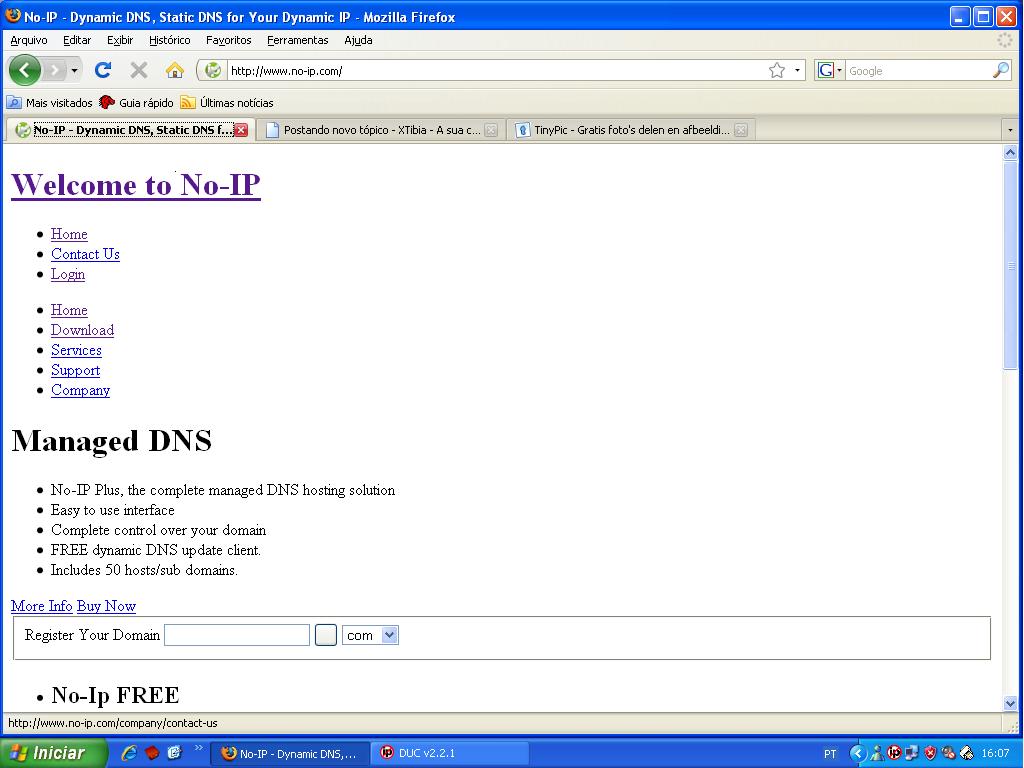
Task: Switch to the No-IP Firefox taskbar button
Action: [x=290, y=753]
